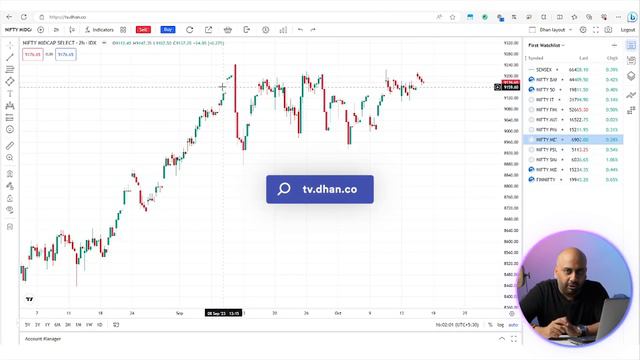
Task: Click the exit arrow icon in toolbar
Action: [247, 30]
